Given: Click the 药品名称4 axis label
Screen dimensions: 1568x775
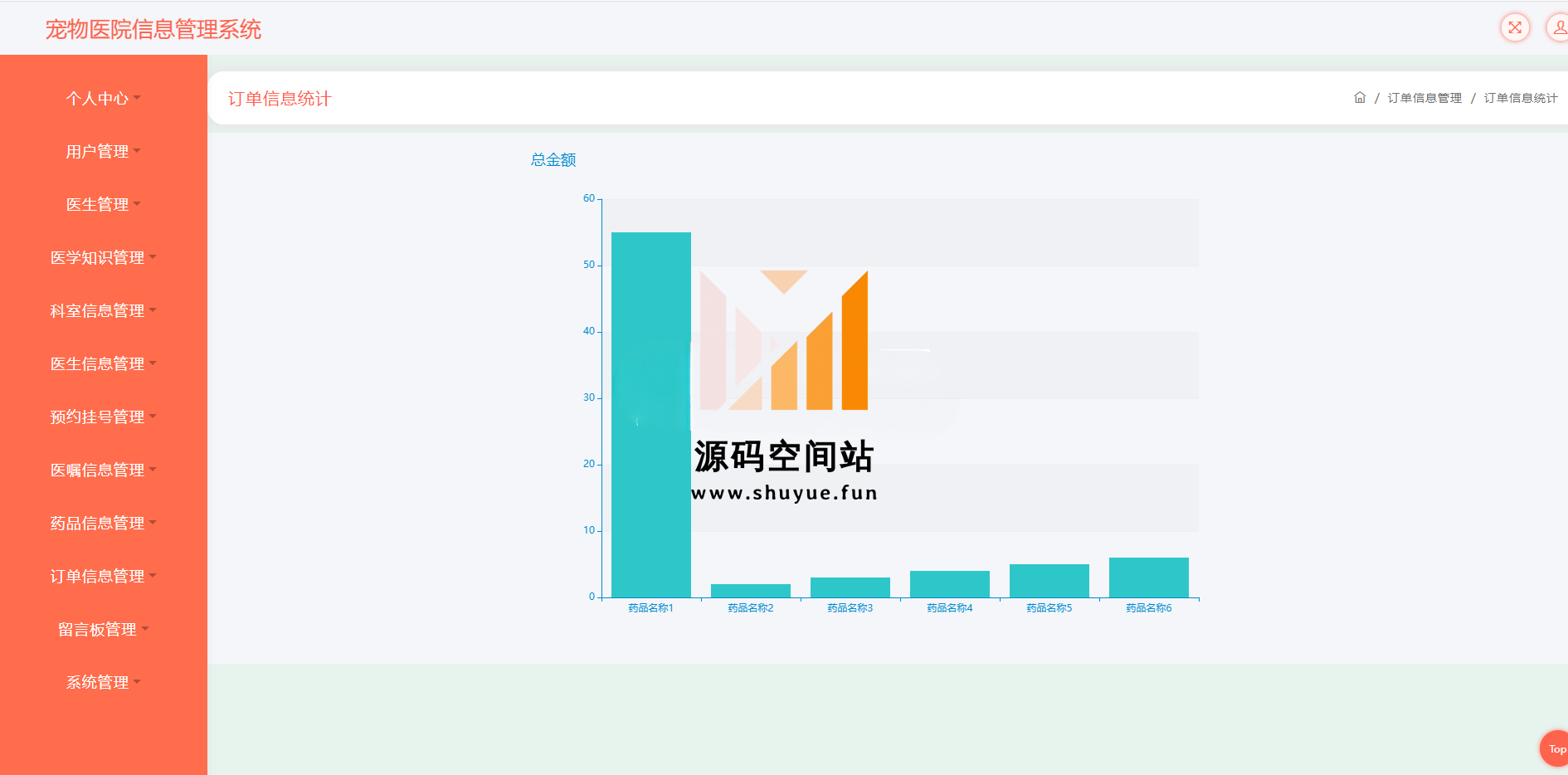Looking at the screenshot, I should (x=950, y=608).
